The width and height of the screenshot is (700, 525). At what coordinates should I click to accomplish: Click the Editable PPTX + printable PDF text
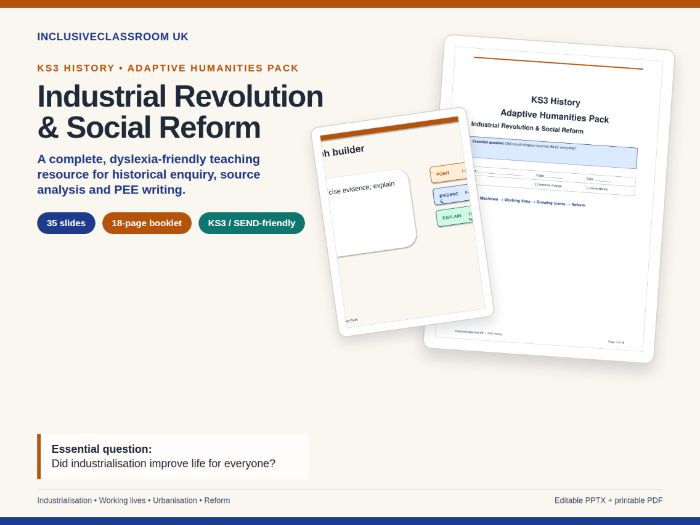click(608, 500)
